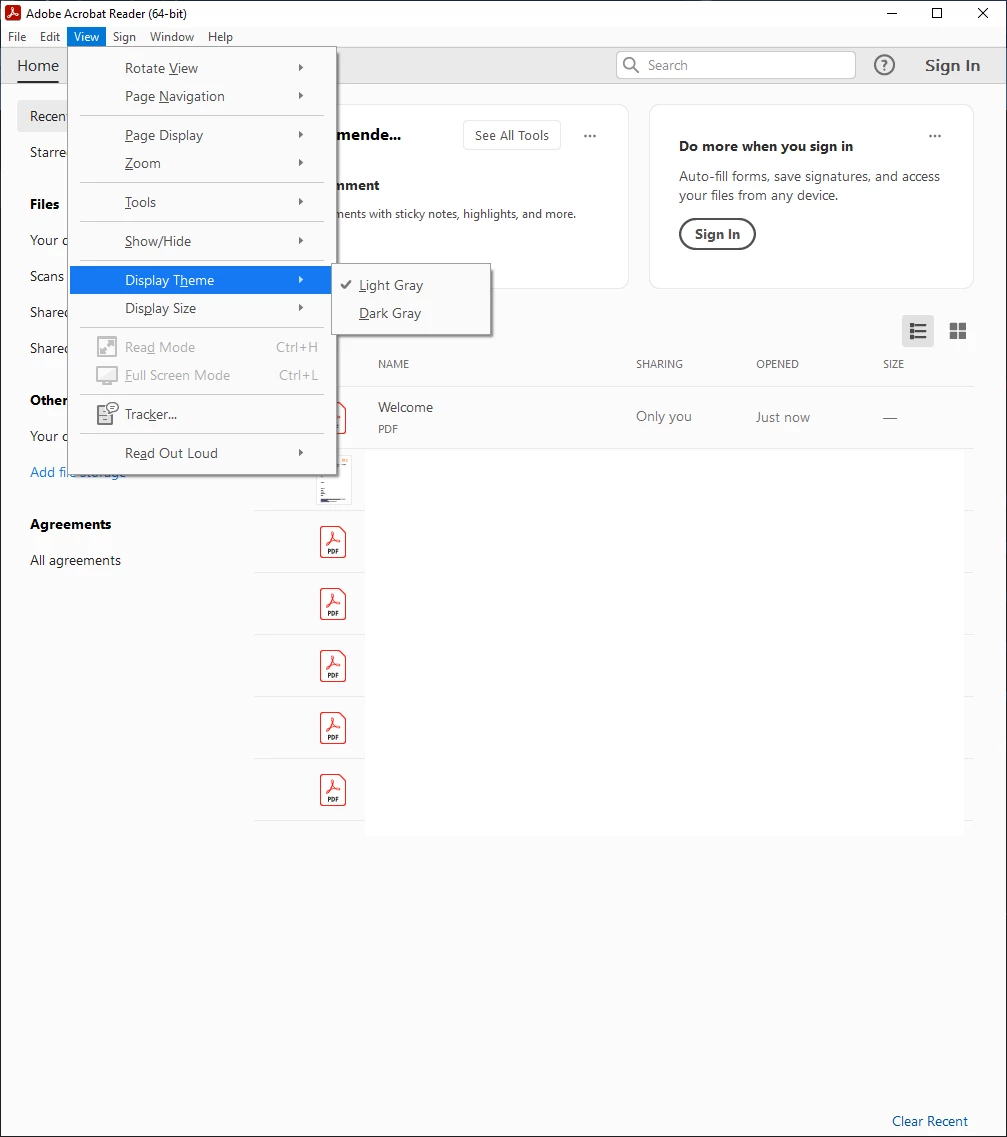1007x1137 pixels.
Task: Expand the Rotate View submenu
Action: (x=200, y=68)
